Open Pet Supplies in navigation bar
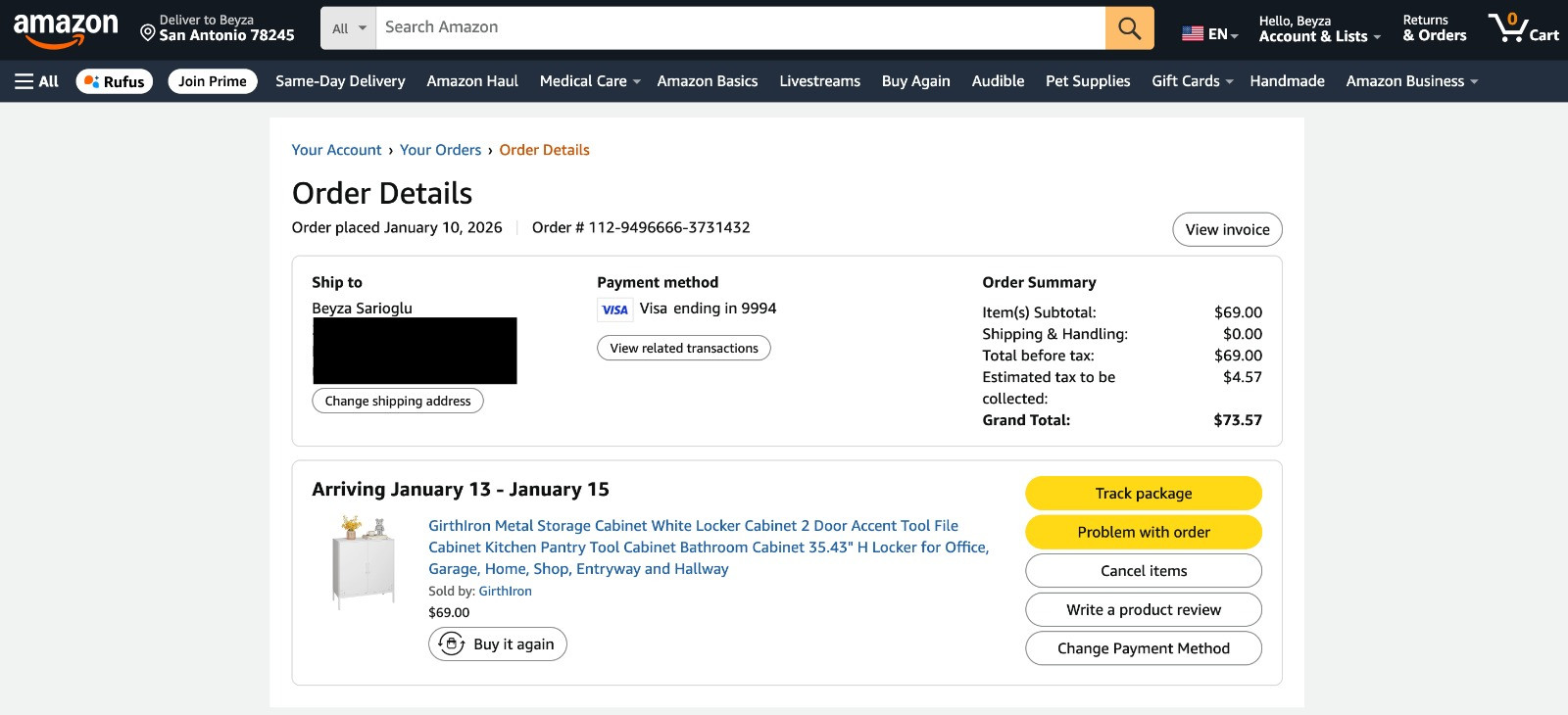Viewport: 1568px width, 715px height. point(1088,81)
